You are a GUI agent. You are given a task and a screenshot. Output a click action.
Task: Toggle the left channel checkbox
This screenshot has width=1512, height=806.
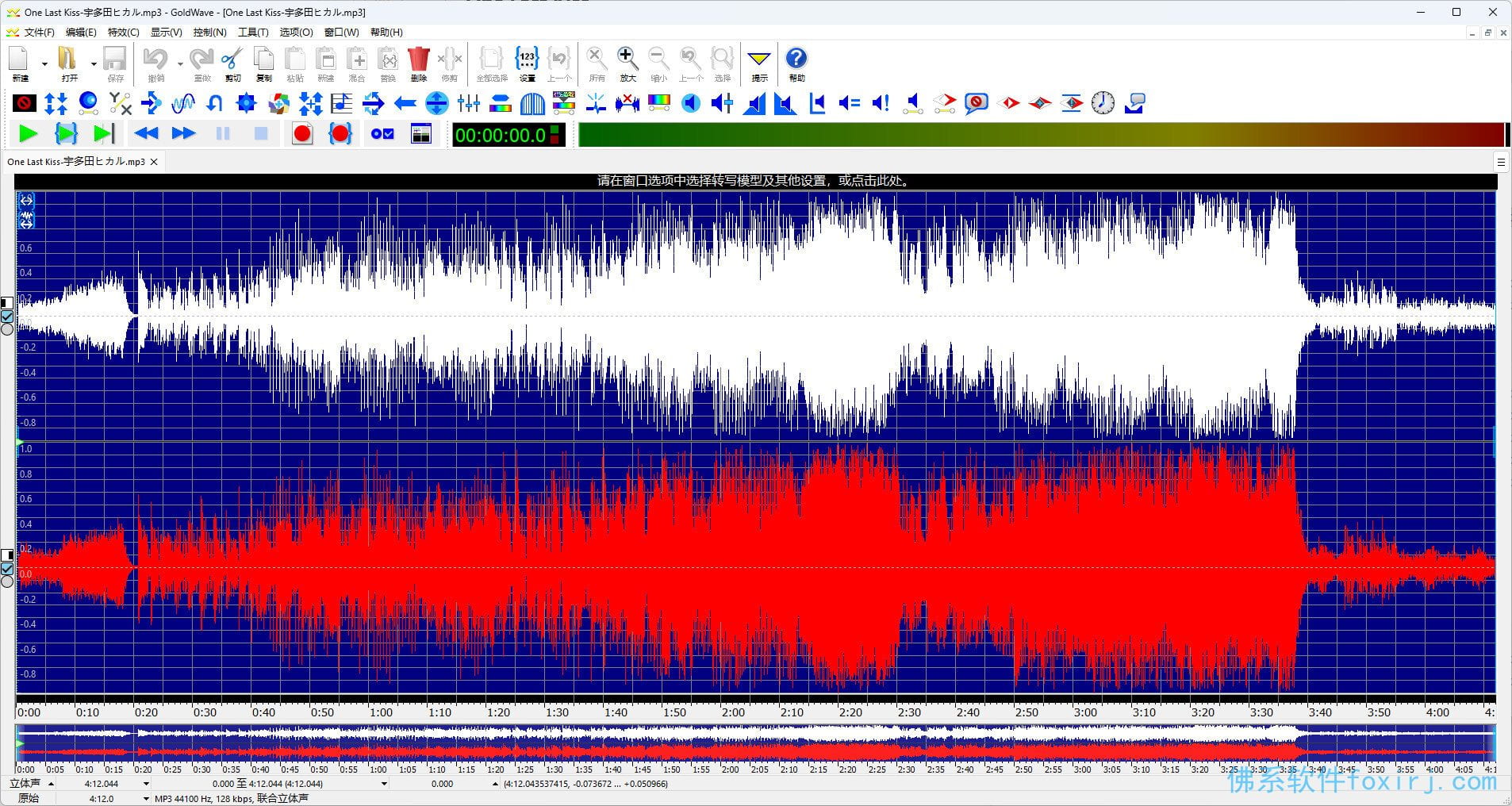click(7, 317)
